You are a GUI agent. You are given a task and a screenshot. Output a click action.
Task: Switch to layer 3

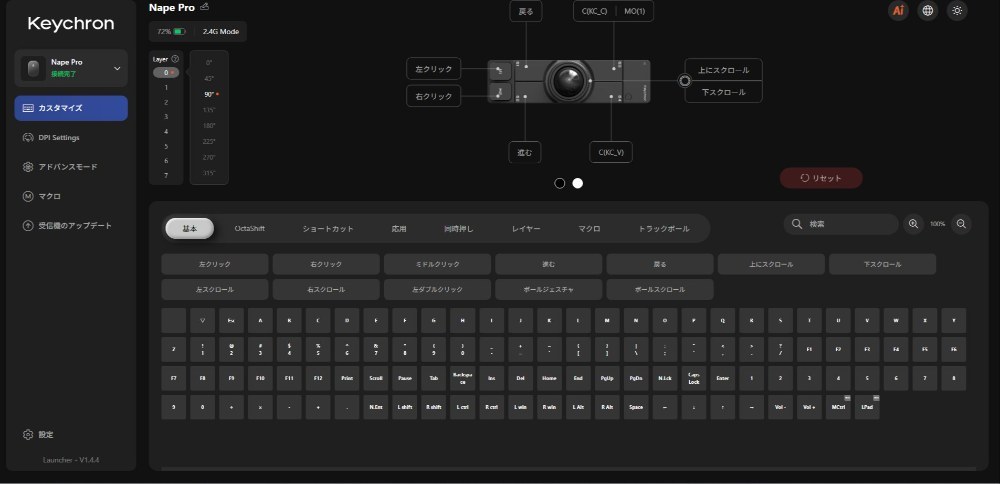coord(166,117)
